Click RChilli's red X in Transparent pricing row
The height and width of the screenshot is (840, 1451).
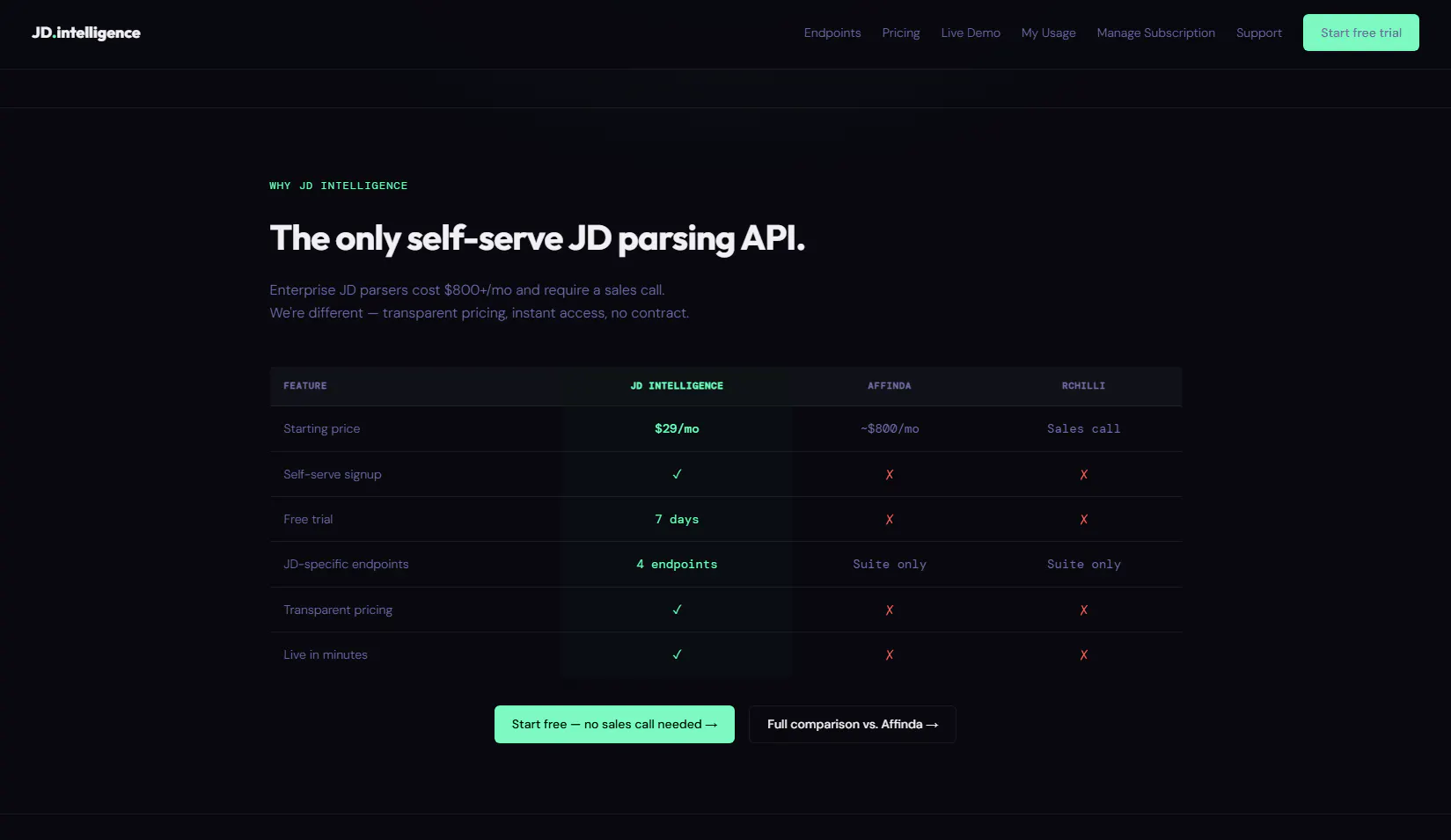point(1084,610)
